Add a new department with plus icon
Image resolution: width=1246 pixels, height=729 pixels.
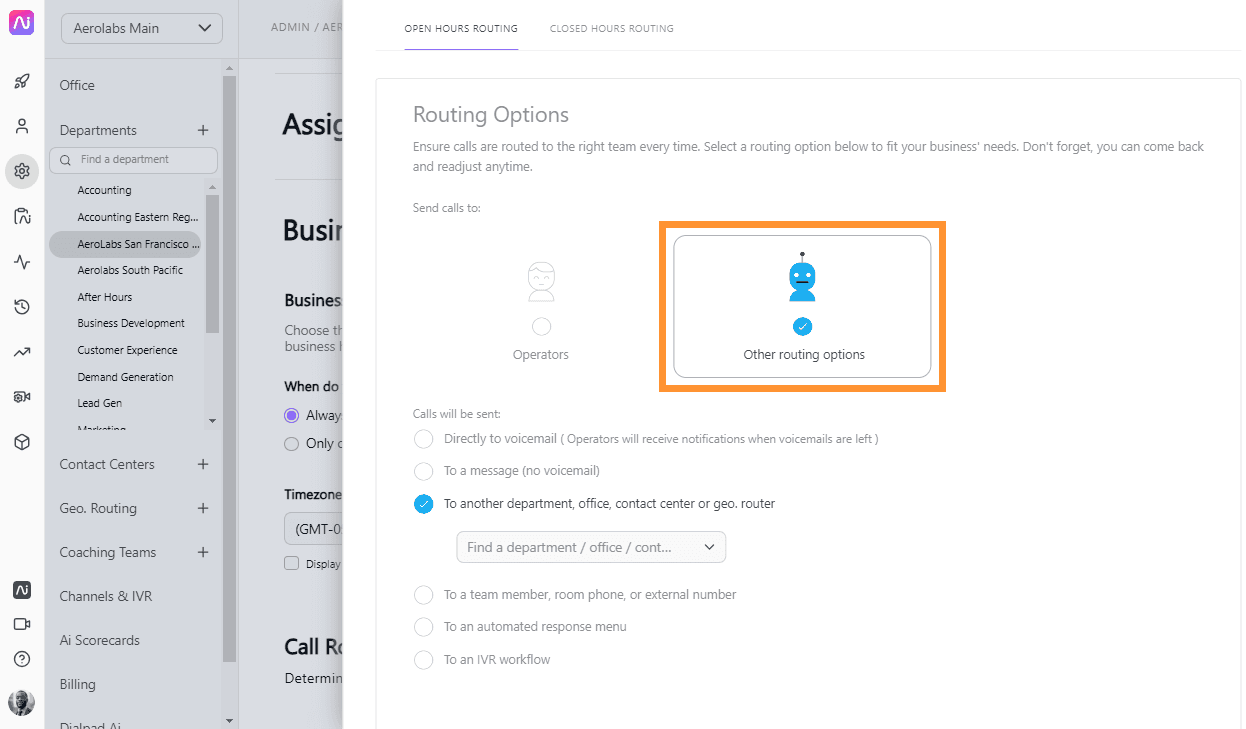(203, 130)
